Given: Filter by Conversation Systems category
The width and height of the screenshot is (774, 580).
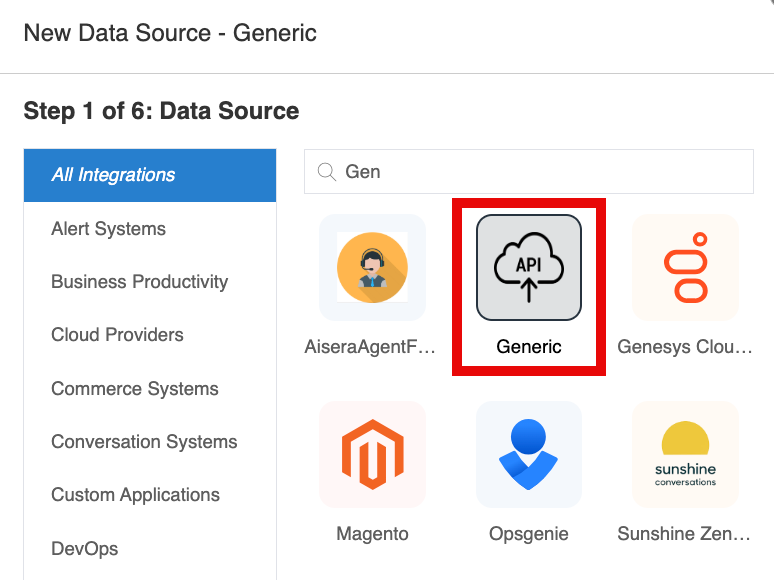Looking at the screenshot, I should click(x=150, y=442).
